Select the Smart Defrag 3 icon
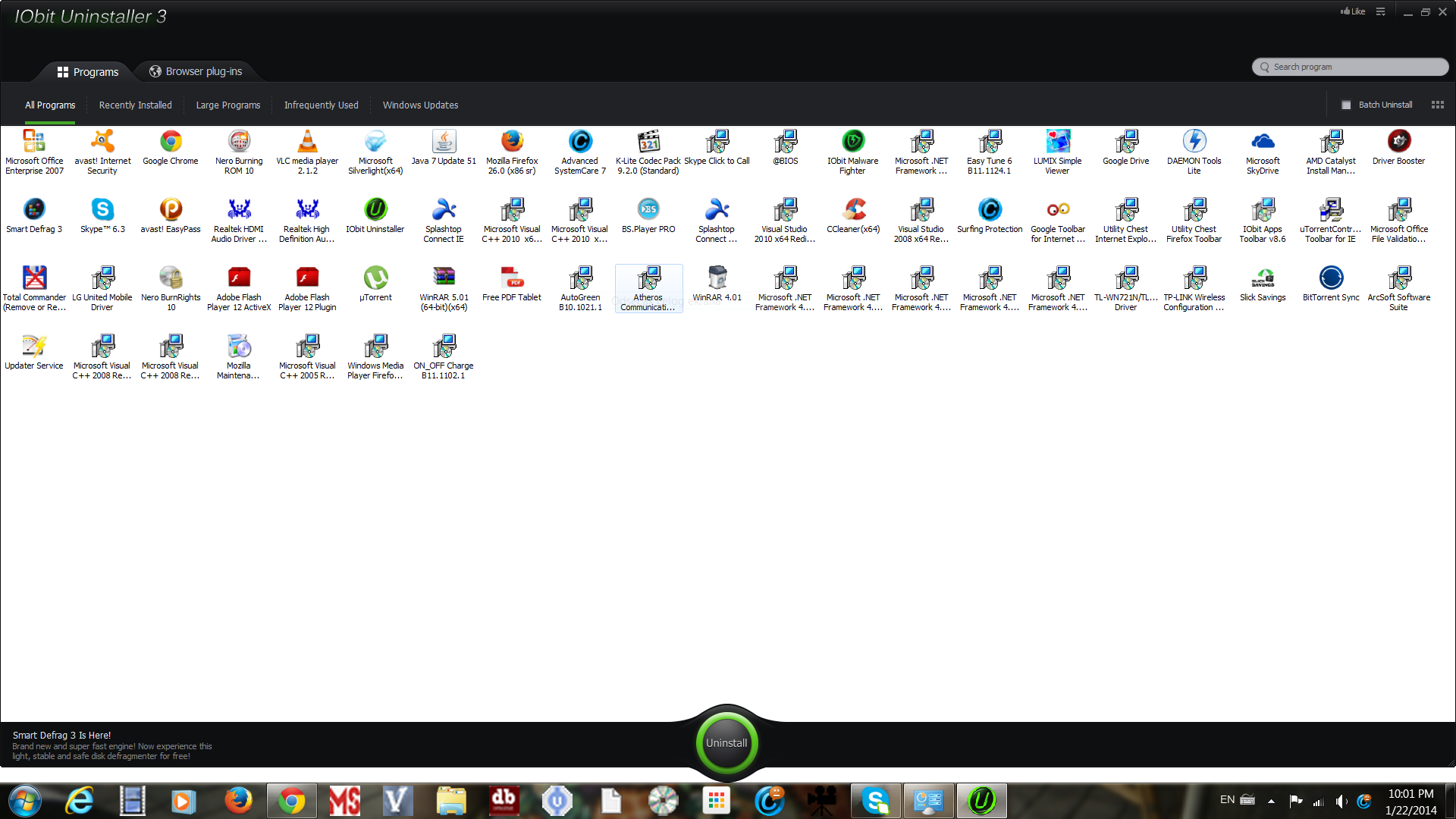The image size is (1456, 819). click(34, 210)
